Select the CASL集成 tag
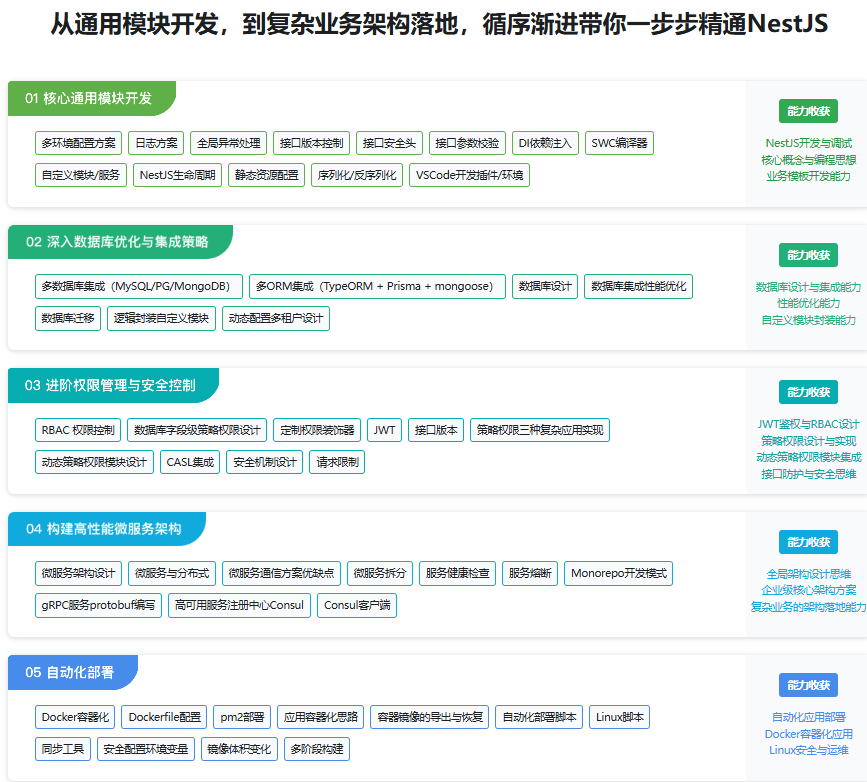Viewport: 867px width, 782px height. coord(190,462)
